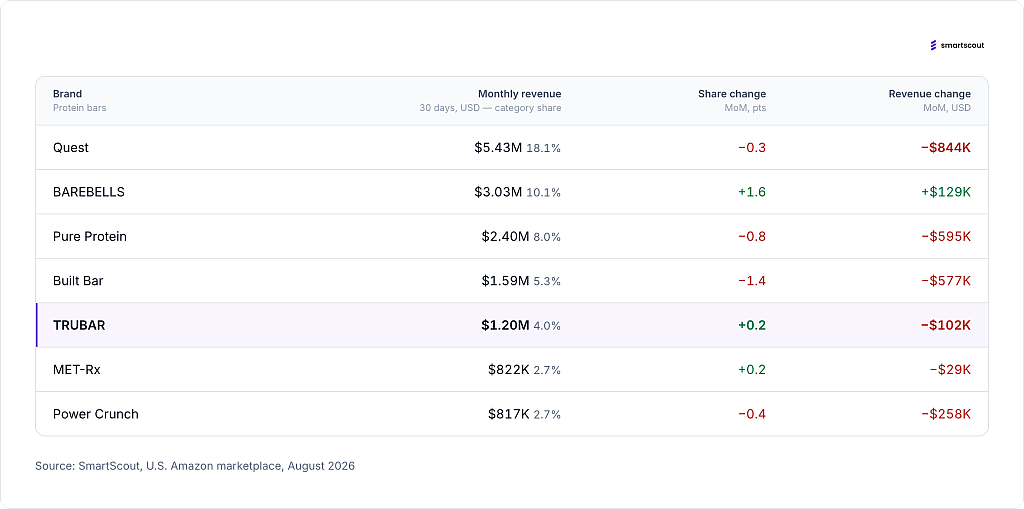1024x509 pixels.
Task: Click TRUBAR category share 4.0%
Action: point(547,326)
